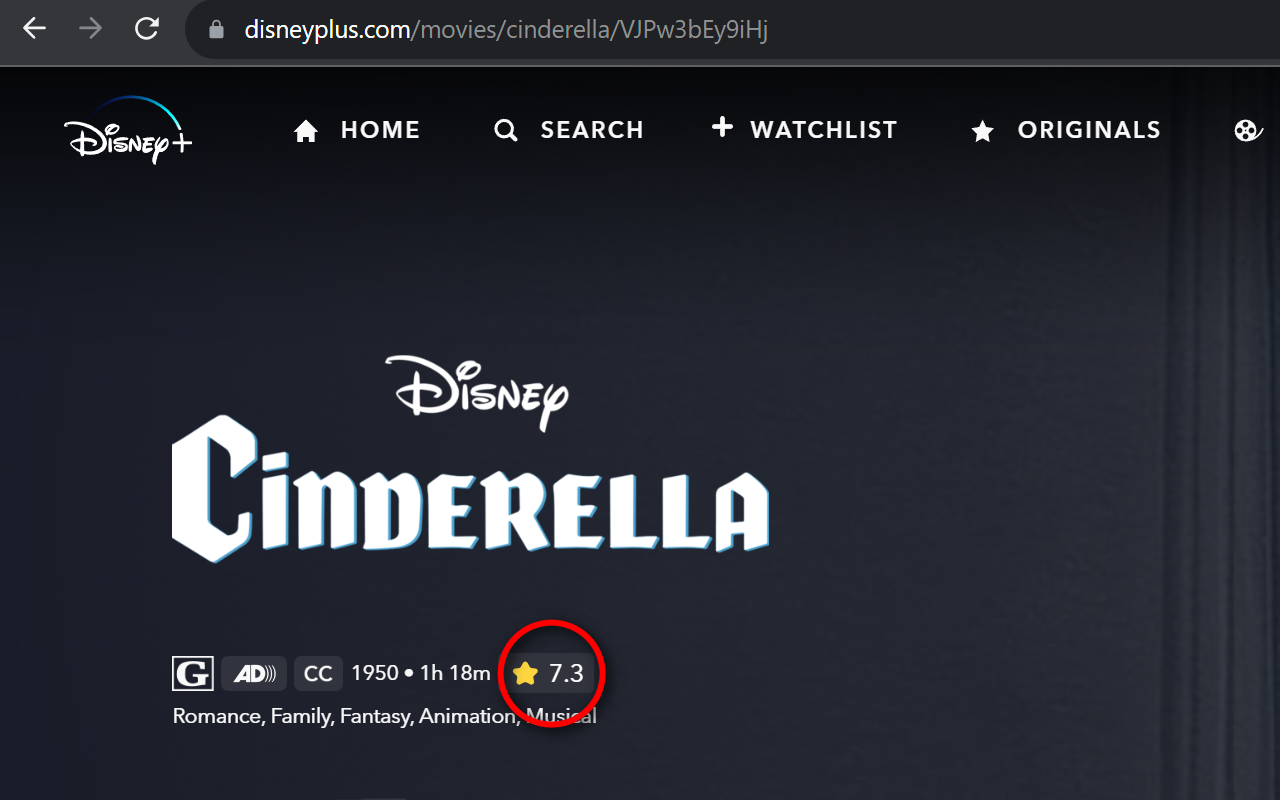The width and height of the screenshot is (1280, 800).
Task: Click the yellow star rating icon
Action: [525, 674]
